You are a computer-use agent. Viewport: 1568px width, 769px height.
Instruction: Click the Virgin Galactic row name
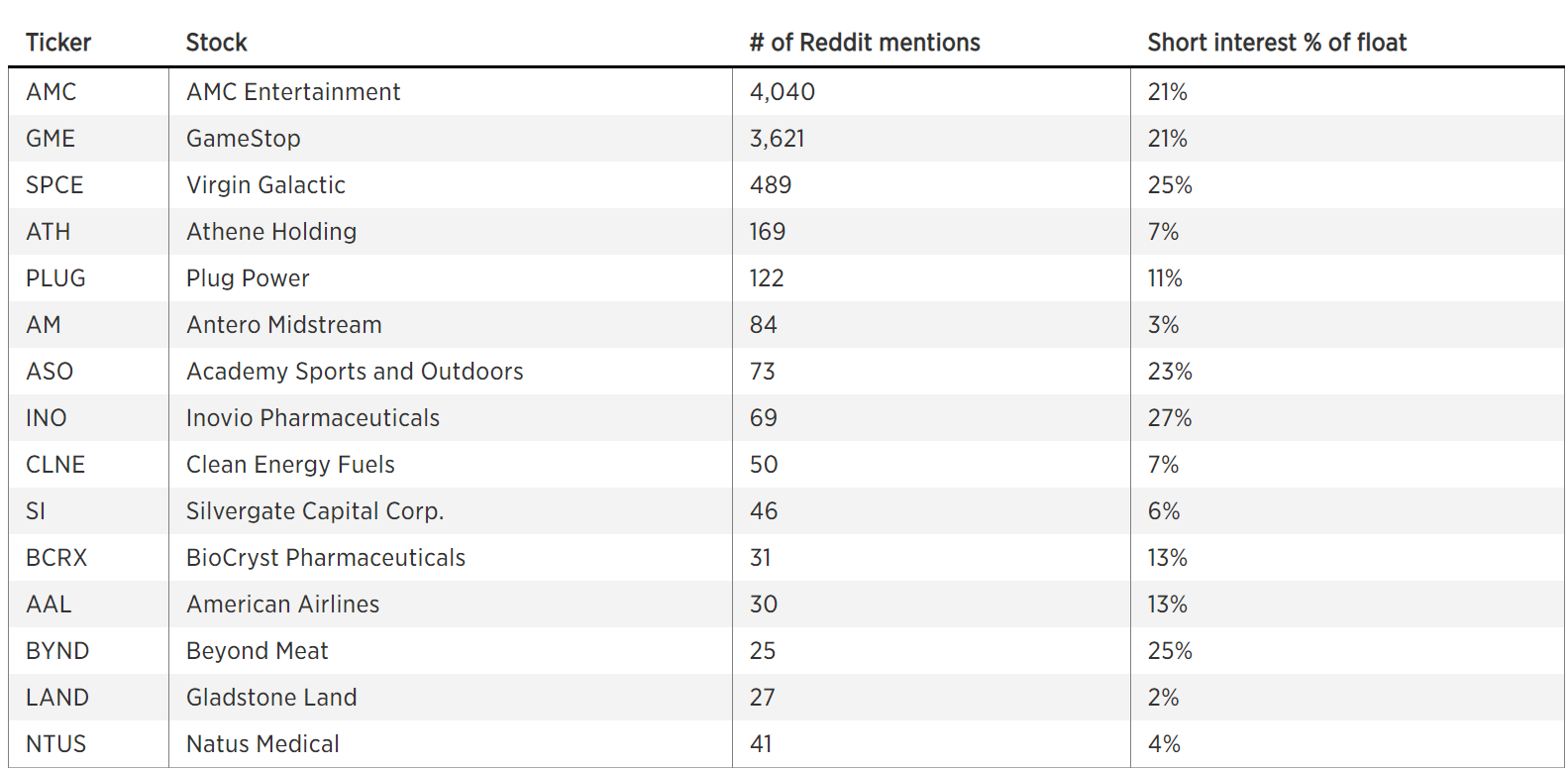265,185
